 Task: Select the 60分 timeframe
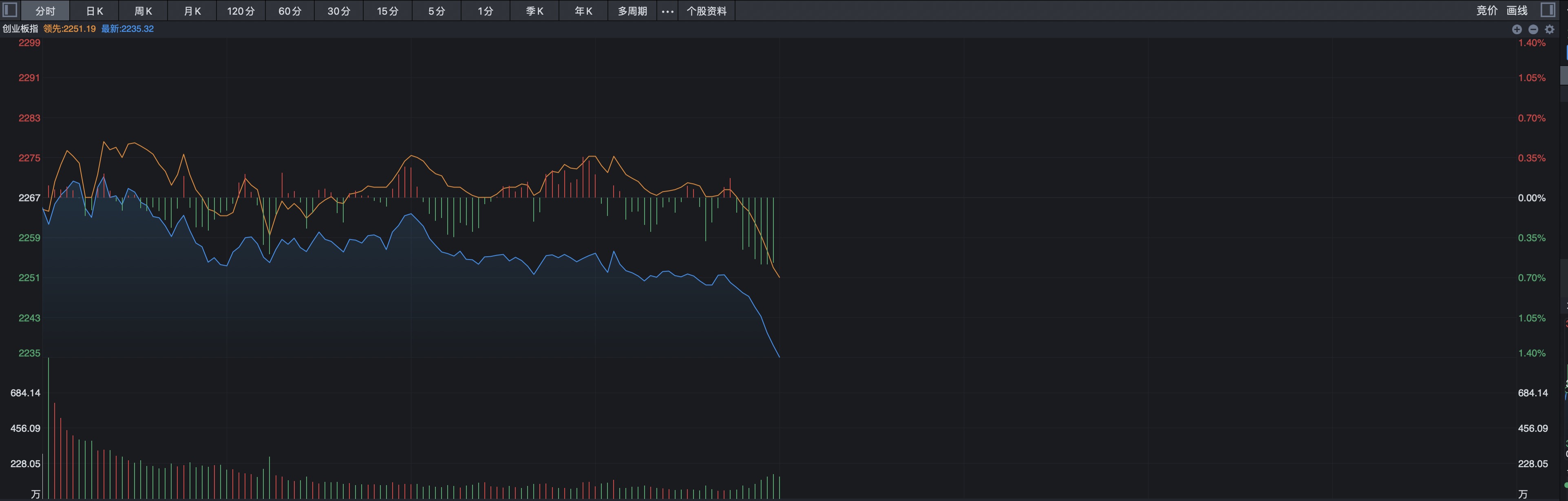point(290,10)
